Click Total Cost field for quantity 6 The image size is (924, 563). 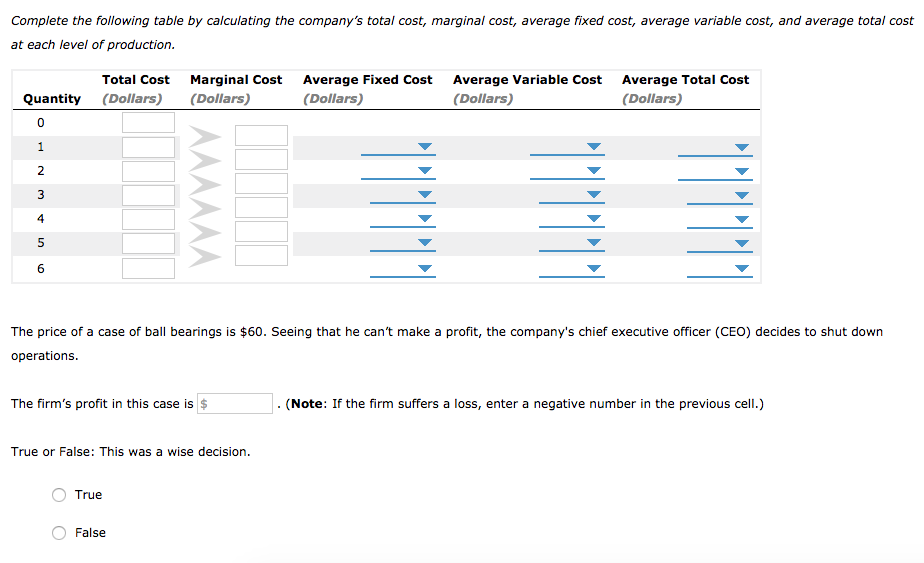coord(148,268)
